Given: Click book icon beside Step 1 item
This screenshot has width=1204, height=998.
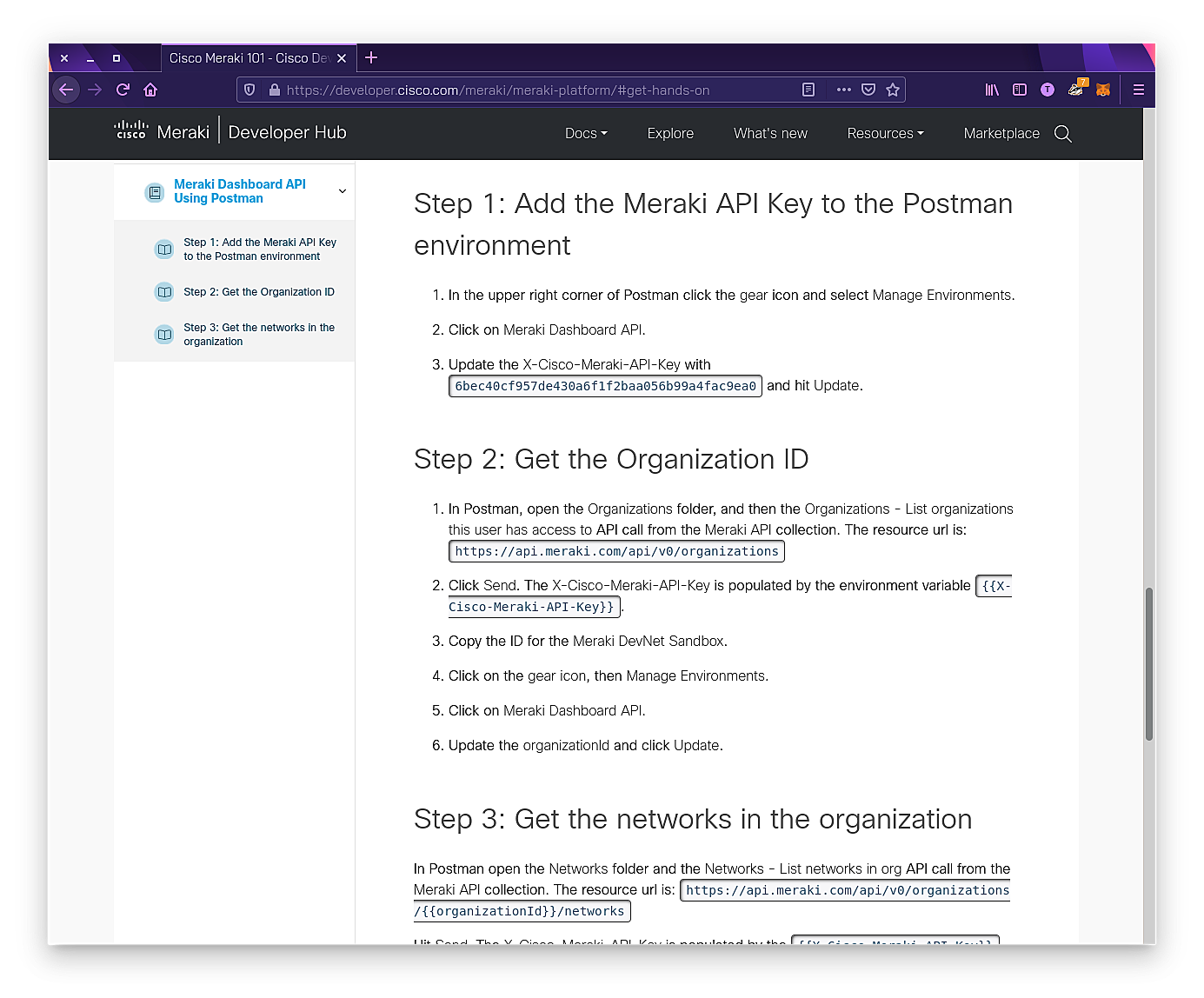Looking at the screenshot, I should (x=164, y=249).
